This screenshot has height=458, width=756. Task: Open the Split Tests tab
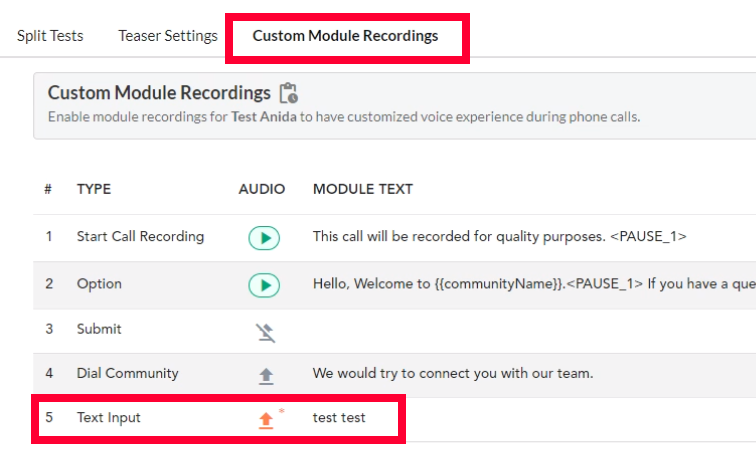tap(50, 36)
